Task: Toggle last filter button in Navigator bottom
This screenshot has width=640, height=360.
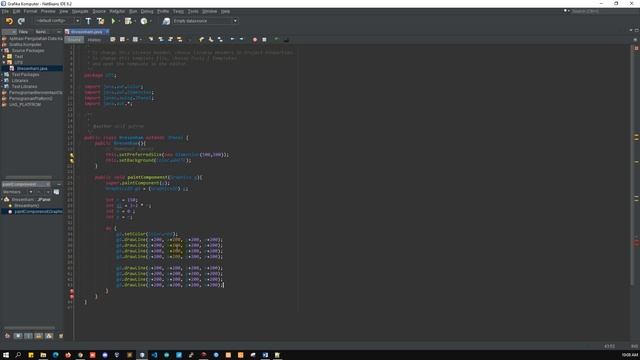Action: point(61,336)
